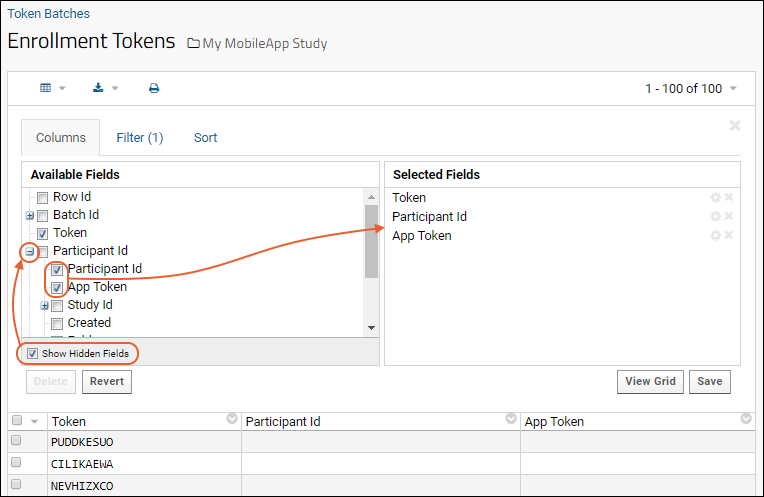Open App Token column header dropdown
This screenshot has height=497, width=764.
coord(745,419)
